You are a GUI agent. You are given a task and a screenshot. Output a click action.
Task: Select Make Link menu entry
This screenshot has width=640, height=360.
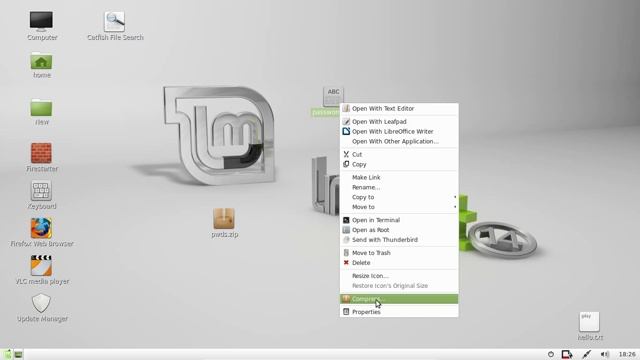click(399, 177)
